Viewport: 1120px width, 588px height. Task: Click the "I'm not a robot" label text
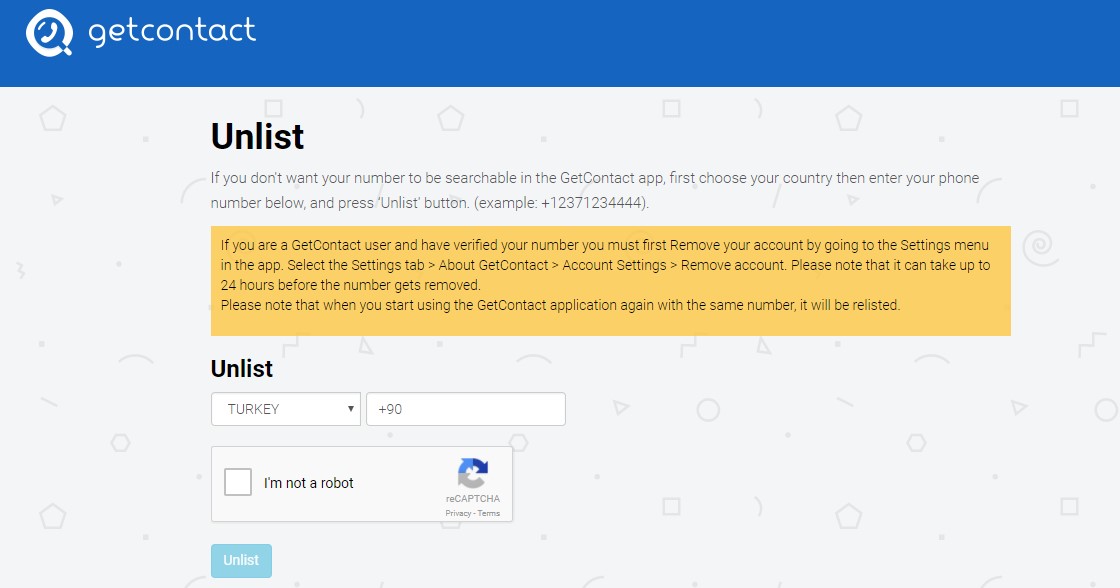tap(309, 483)
